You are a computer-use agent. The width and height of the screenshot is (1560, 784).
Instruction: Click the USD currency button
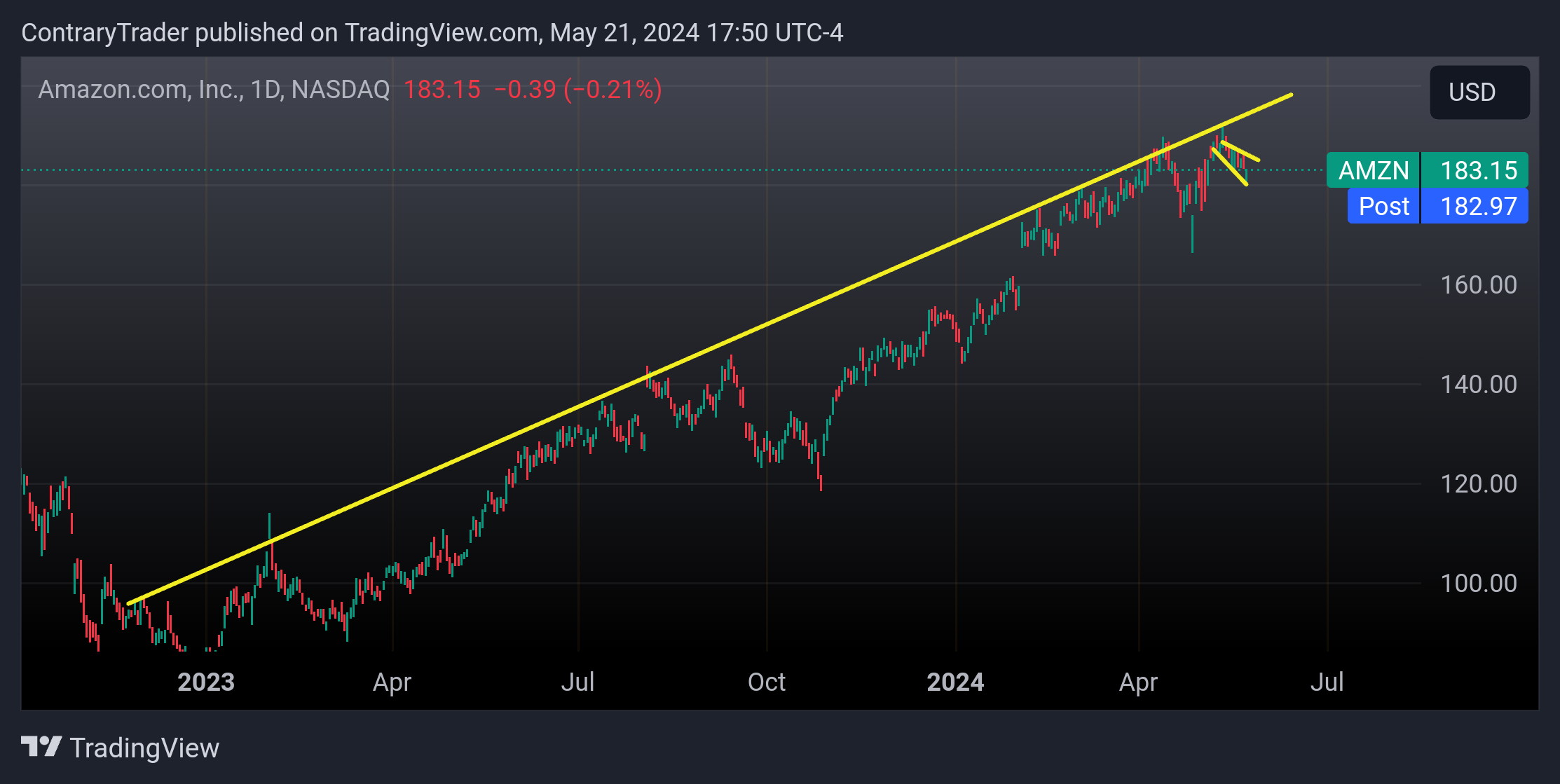tap(1479, 92)
